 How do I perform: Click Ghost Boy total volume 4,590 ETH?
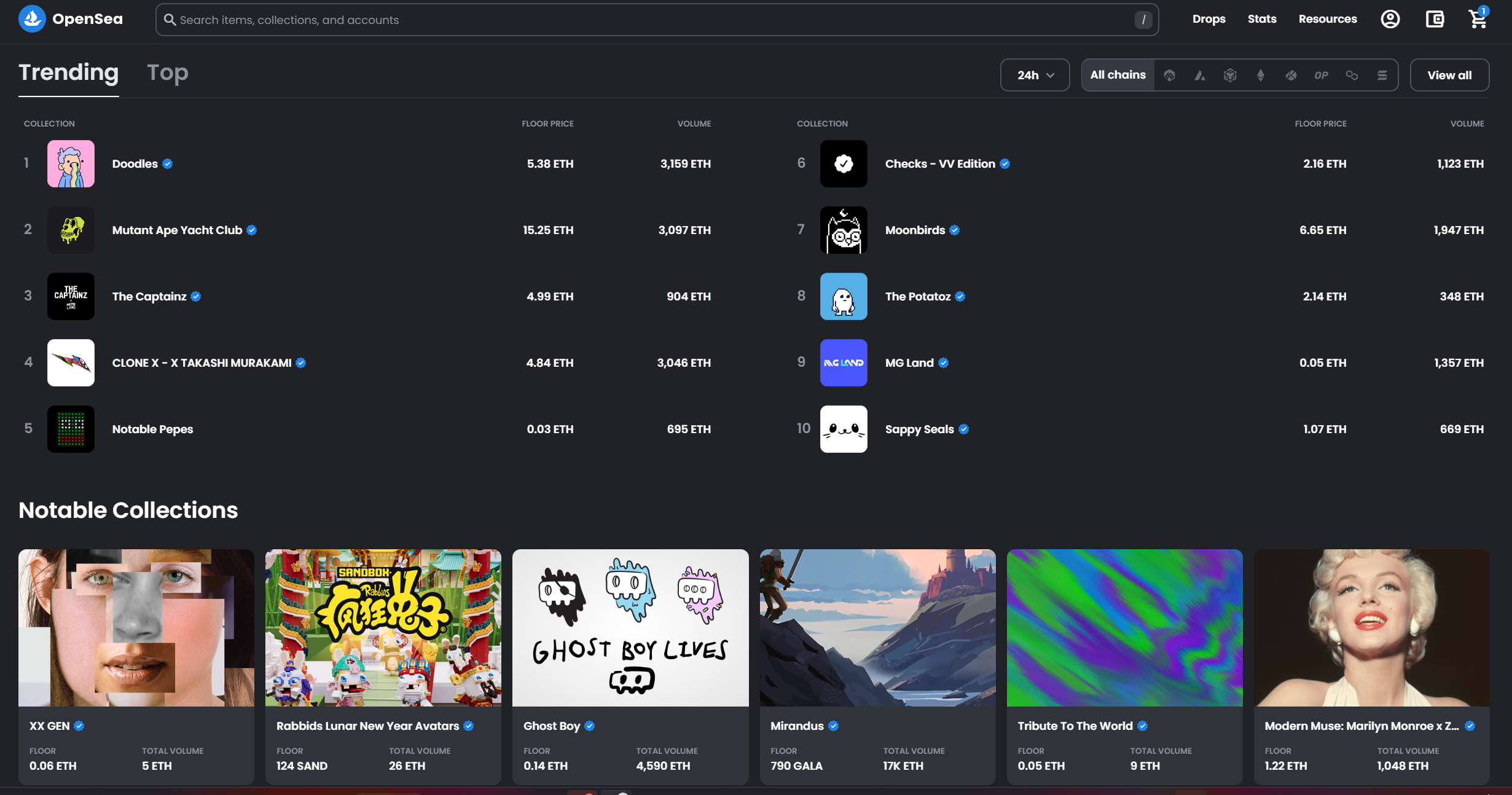tap(663, 766)
